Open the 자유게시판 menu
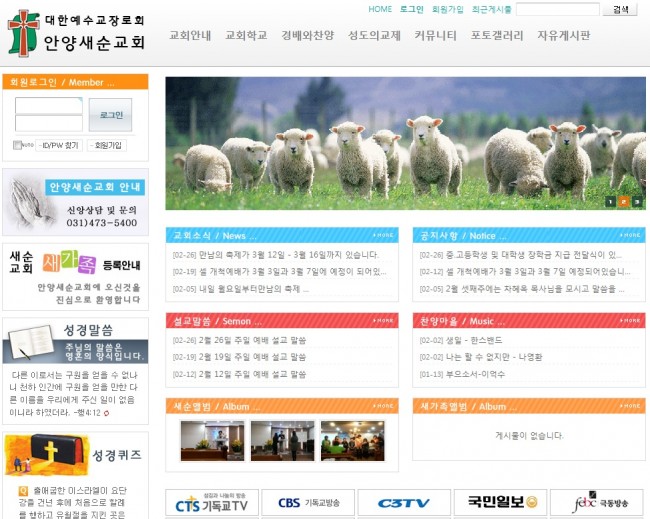Viewport: 650px width, 519px height. (x=563, y=35)
